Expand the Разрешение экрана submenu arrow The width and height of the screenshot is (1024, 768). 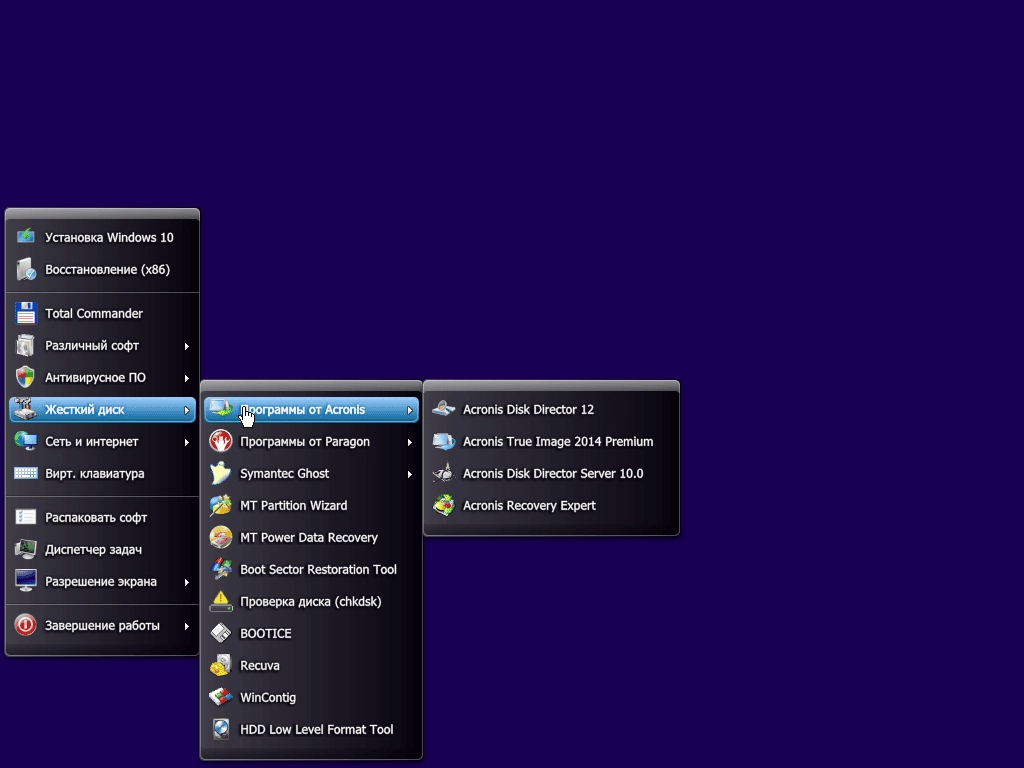186,581
